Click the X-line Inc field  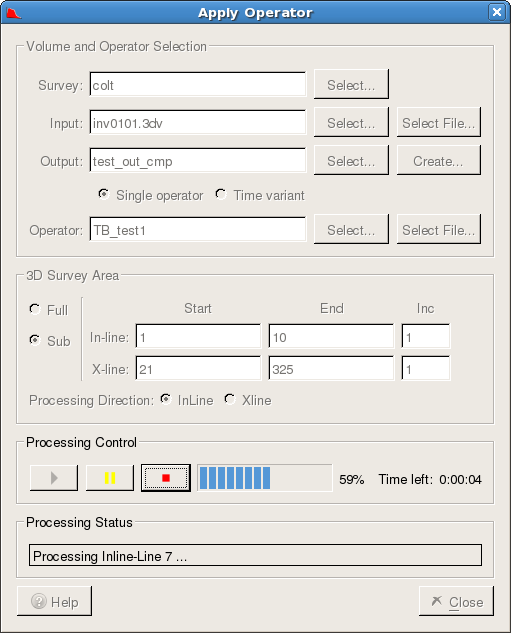(x=426, y=368)
